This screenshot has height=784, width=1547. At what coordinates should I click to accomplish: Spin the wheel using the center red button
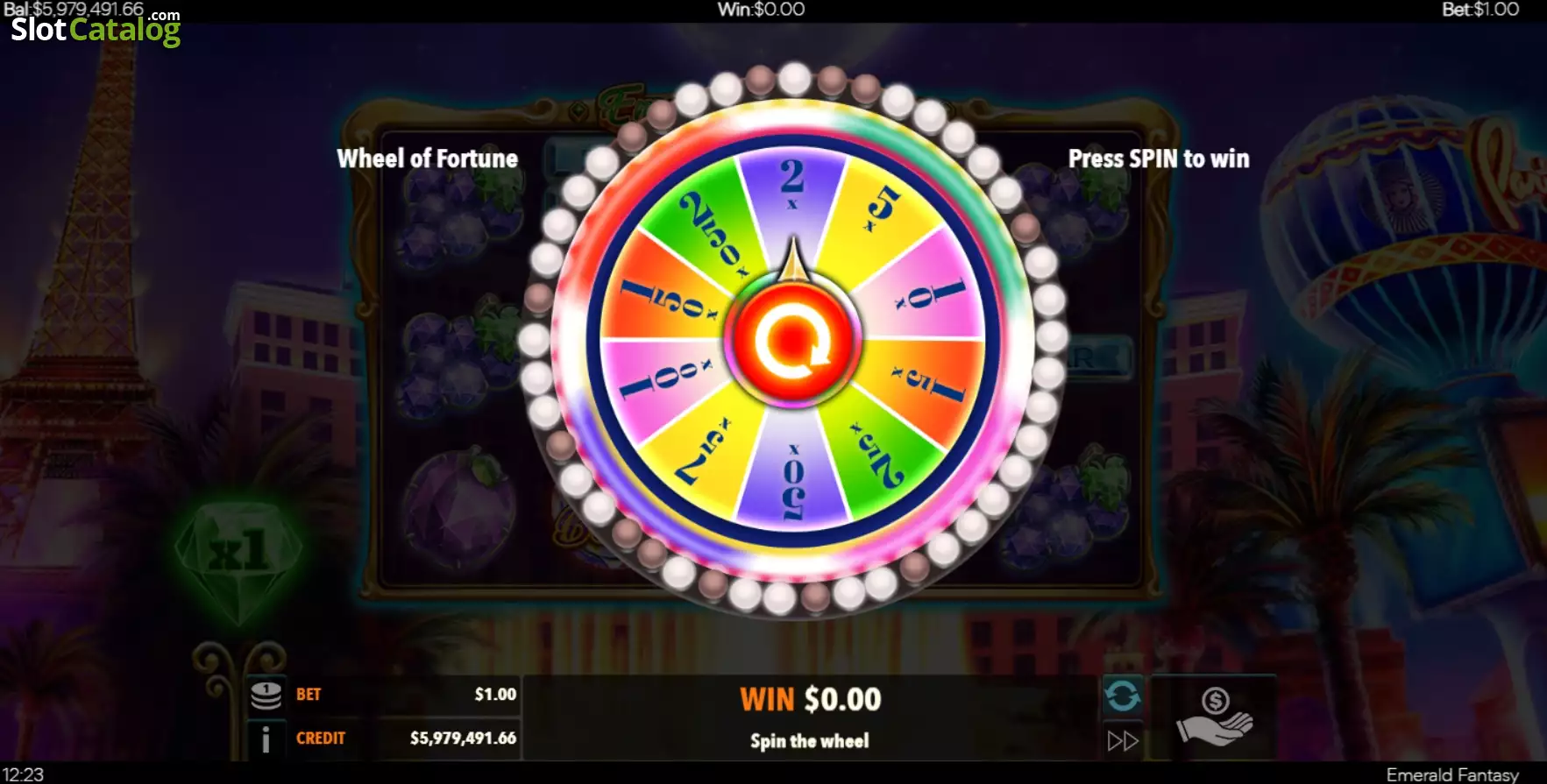(792, 343)
